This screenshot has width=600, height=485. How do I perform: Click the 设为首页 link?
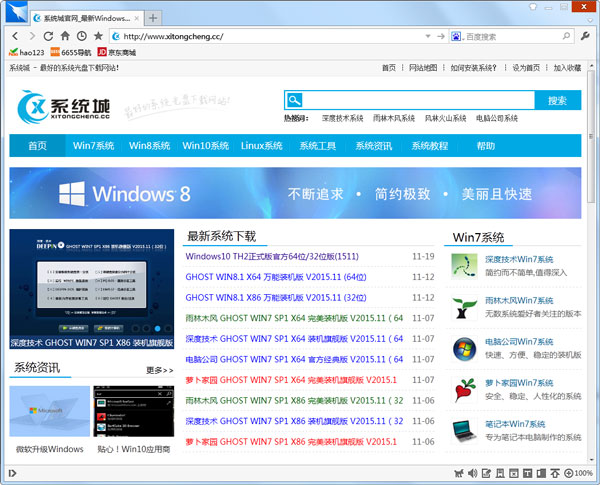point(526,68)
